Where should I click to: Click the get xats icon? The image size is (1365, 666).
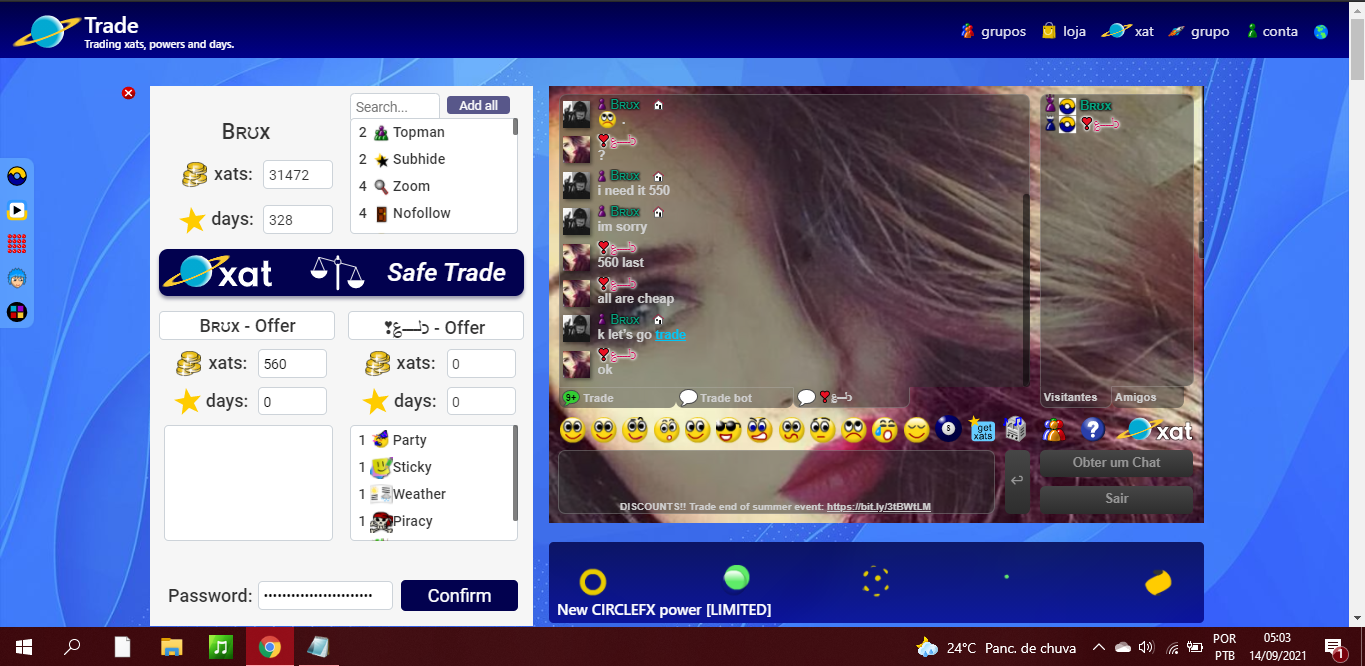point(982,429)
